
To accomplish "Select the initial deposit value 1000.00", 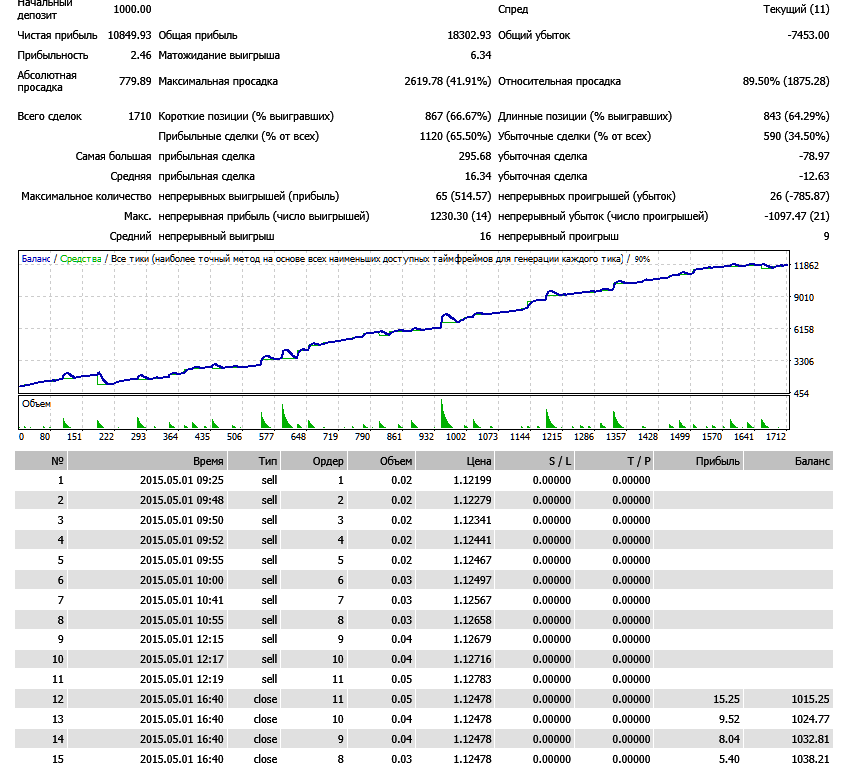I will [x=132, y=9].
